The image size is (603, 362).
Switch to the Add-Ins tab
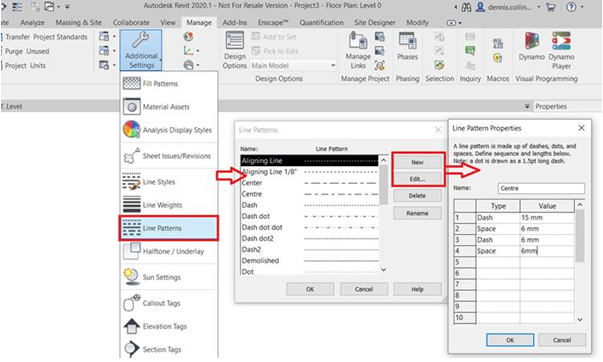pos(235,23)
